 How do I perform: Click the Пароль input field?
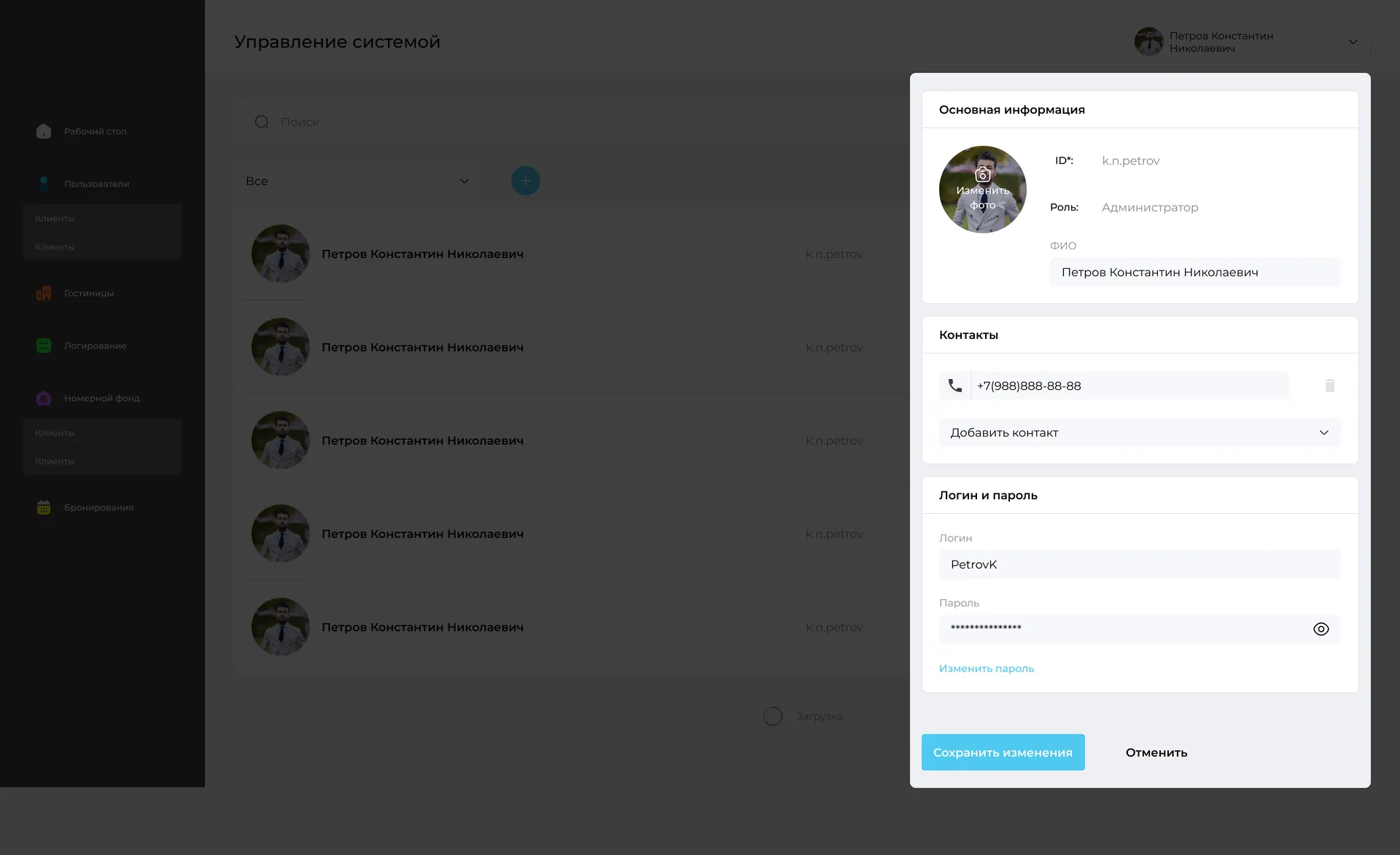[x=1140, y=629]
